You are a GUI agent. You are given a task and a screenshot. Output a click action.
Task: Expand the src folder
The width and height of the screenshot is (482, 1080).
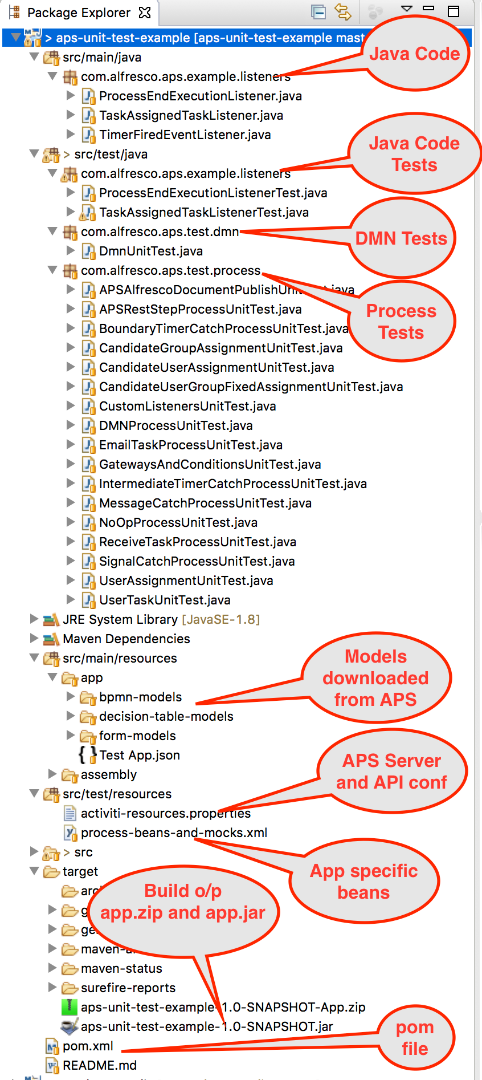(x=34, y=852)
